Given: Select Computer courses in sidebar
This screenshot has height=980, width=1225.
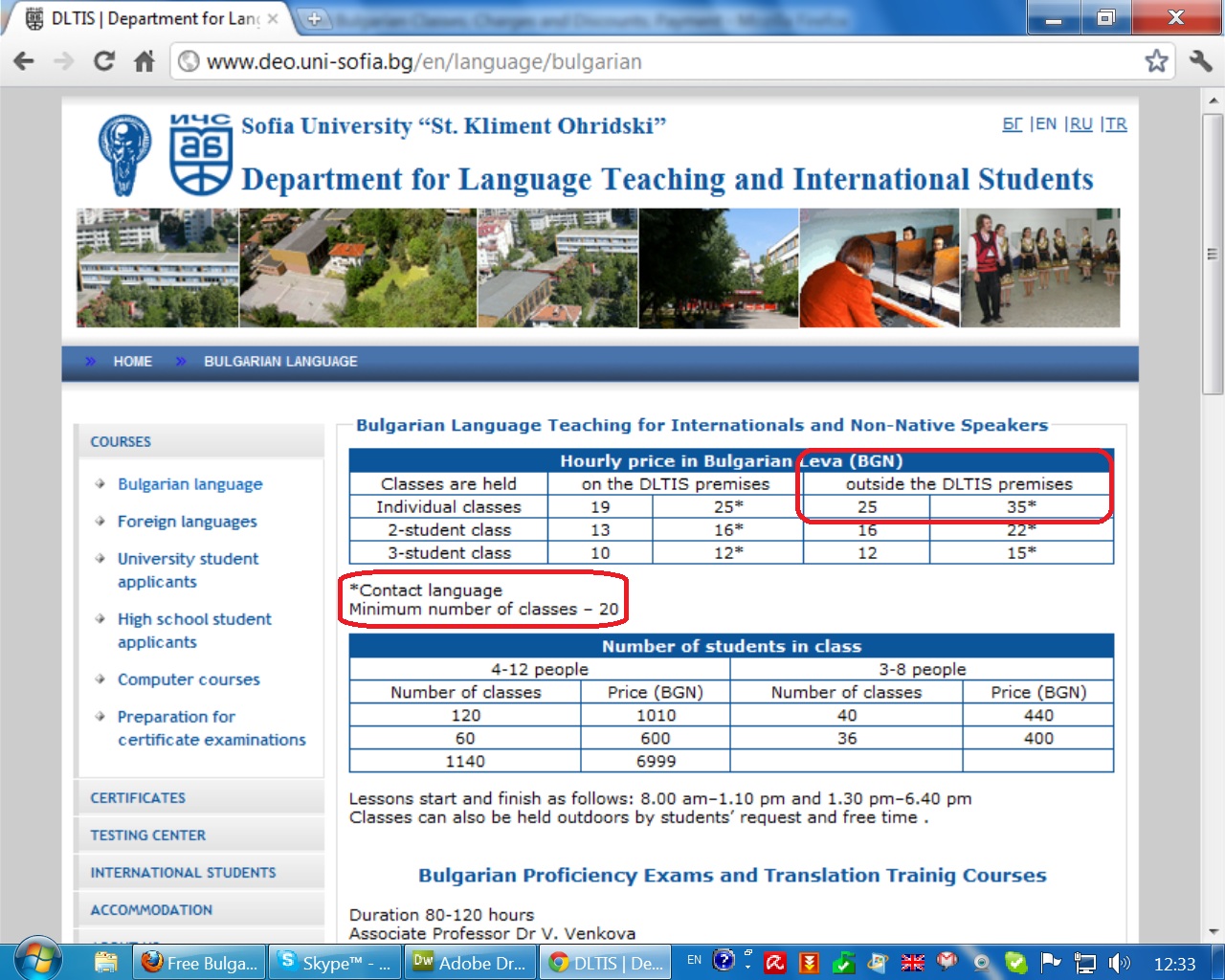Looking at the screenshot, I should 189,679.
